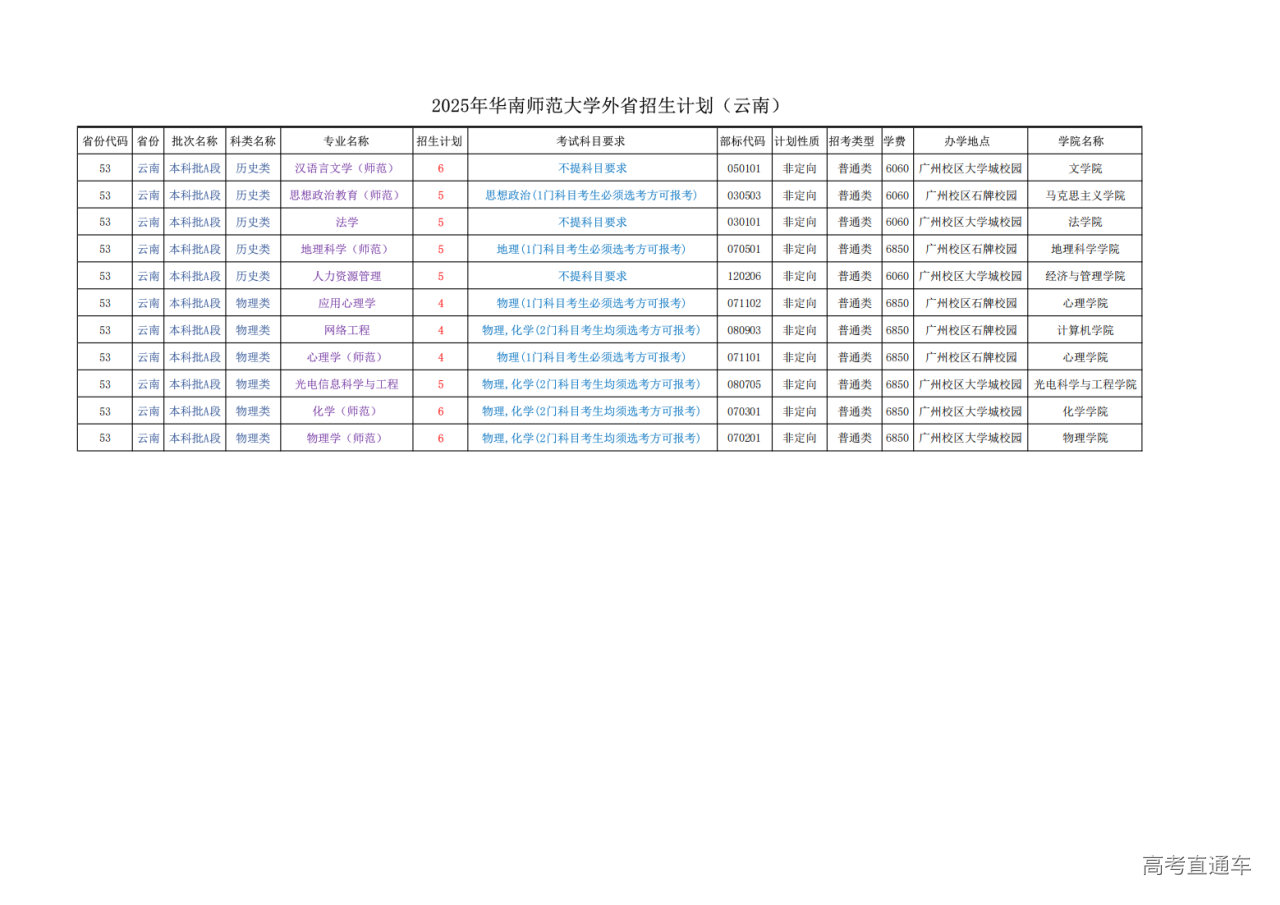Screen dimensions: 1280x905
Task: Select the 招生计划 header cell
Action: pyautogui.click(x=440, y=141)
